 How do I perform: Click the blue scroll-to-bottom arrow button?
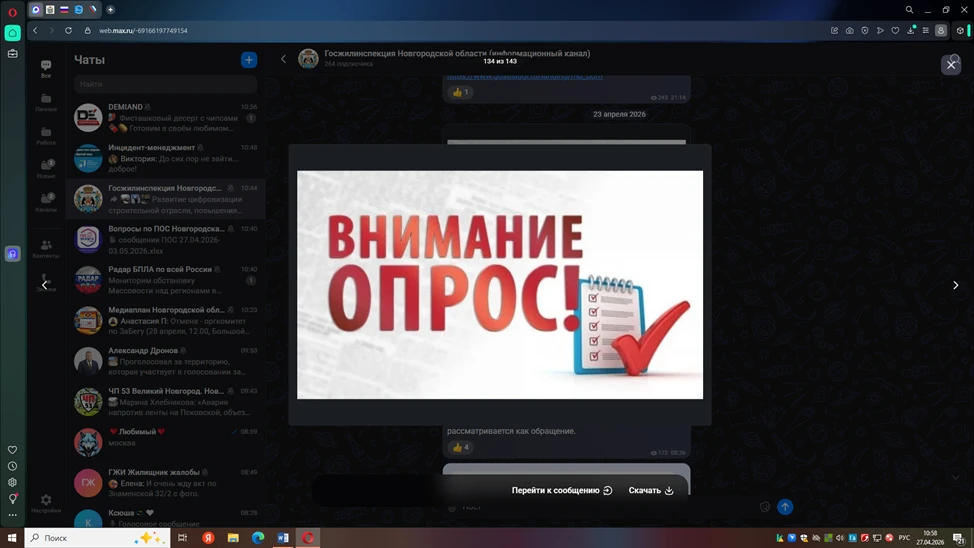click(x=785, y=507)
